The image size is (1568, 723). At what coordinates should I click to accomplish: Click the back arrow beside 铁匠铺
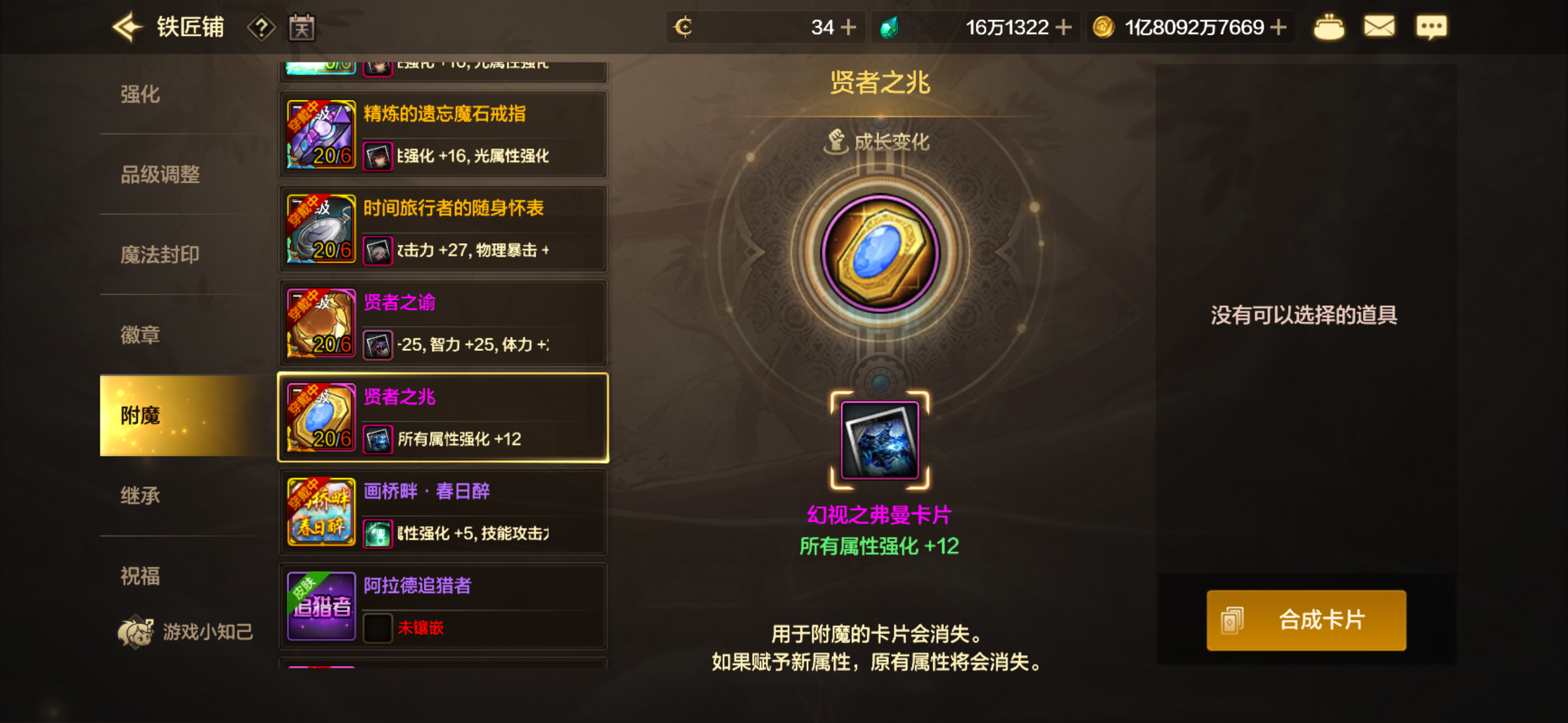[127, 27]
